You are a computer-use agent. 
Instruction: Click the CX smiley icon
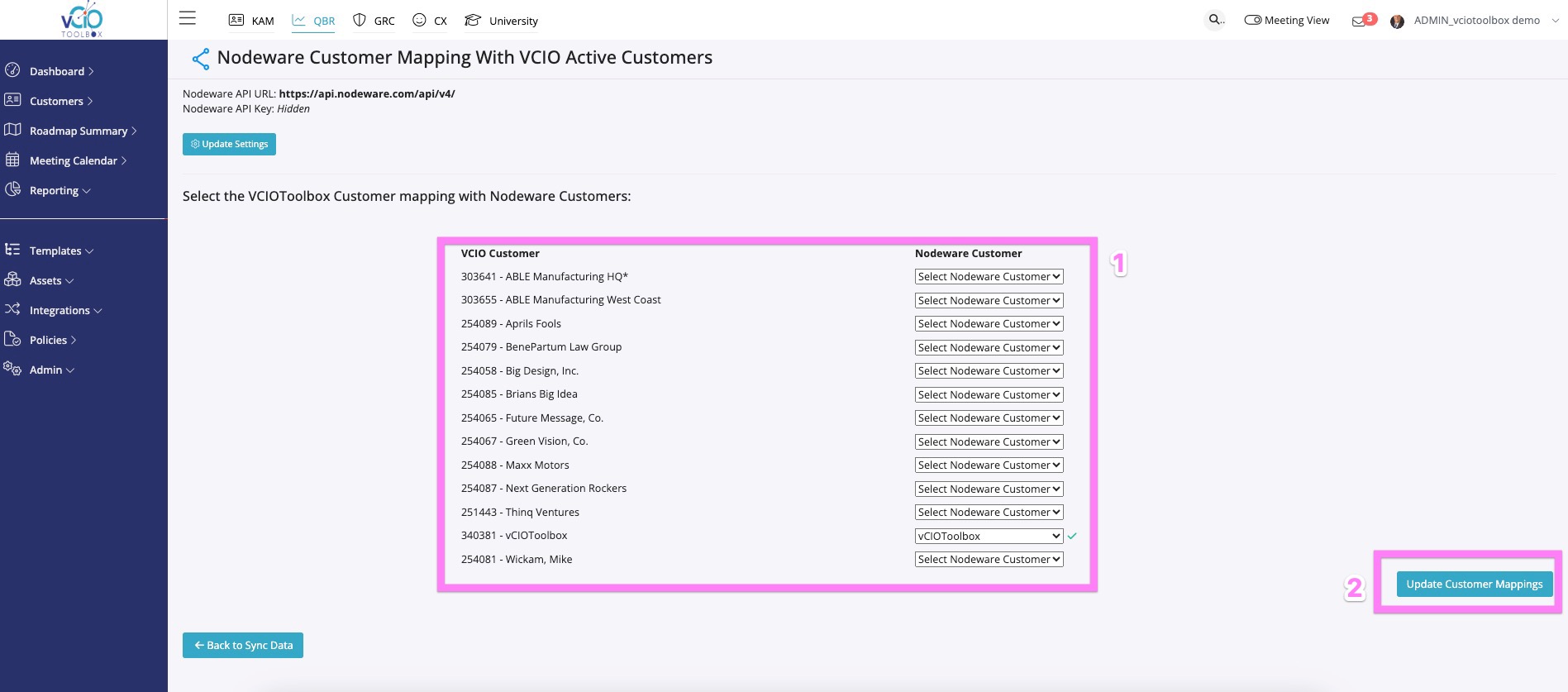click(419, 20)
